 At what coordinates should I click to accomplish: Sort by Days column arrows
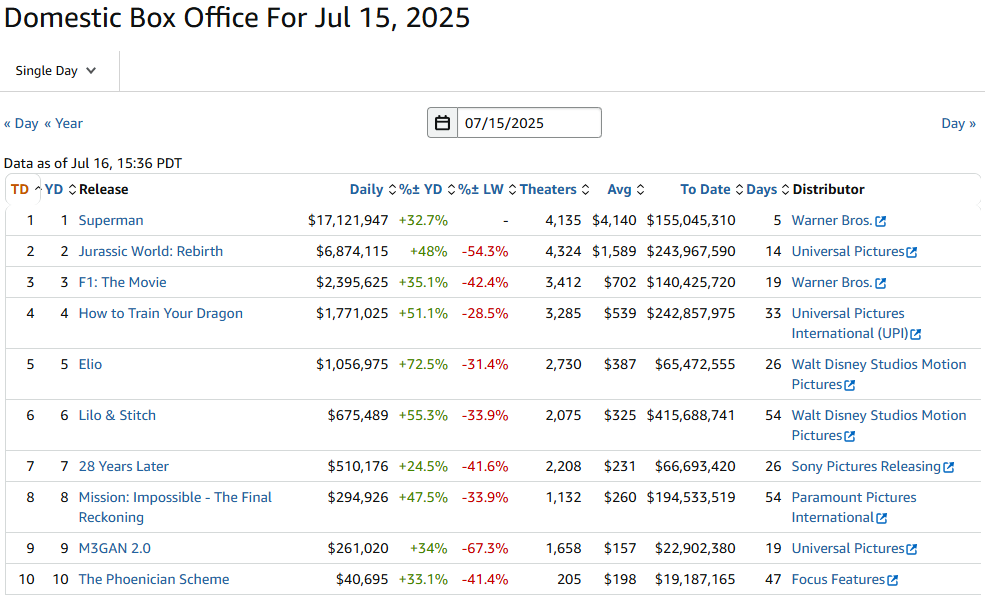click(x=785, y=189)
